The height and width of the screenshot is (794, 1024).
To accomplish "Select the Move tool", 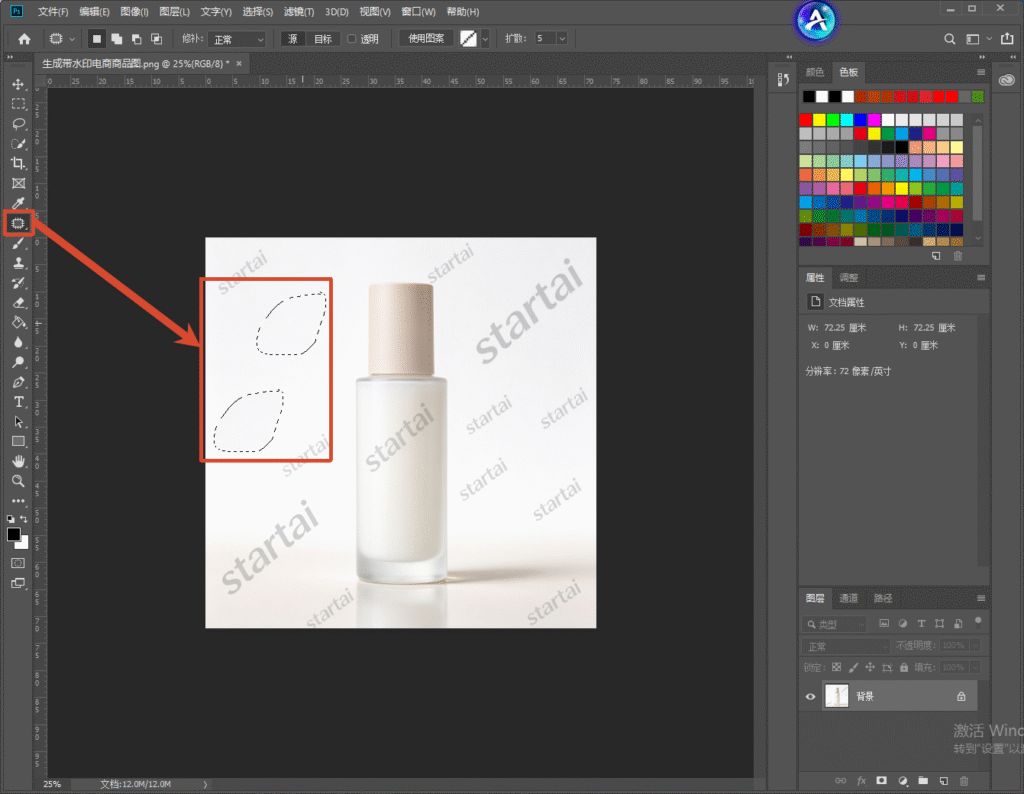I will click(x=18, y=84).
